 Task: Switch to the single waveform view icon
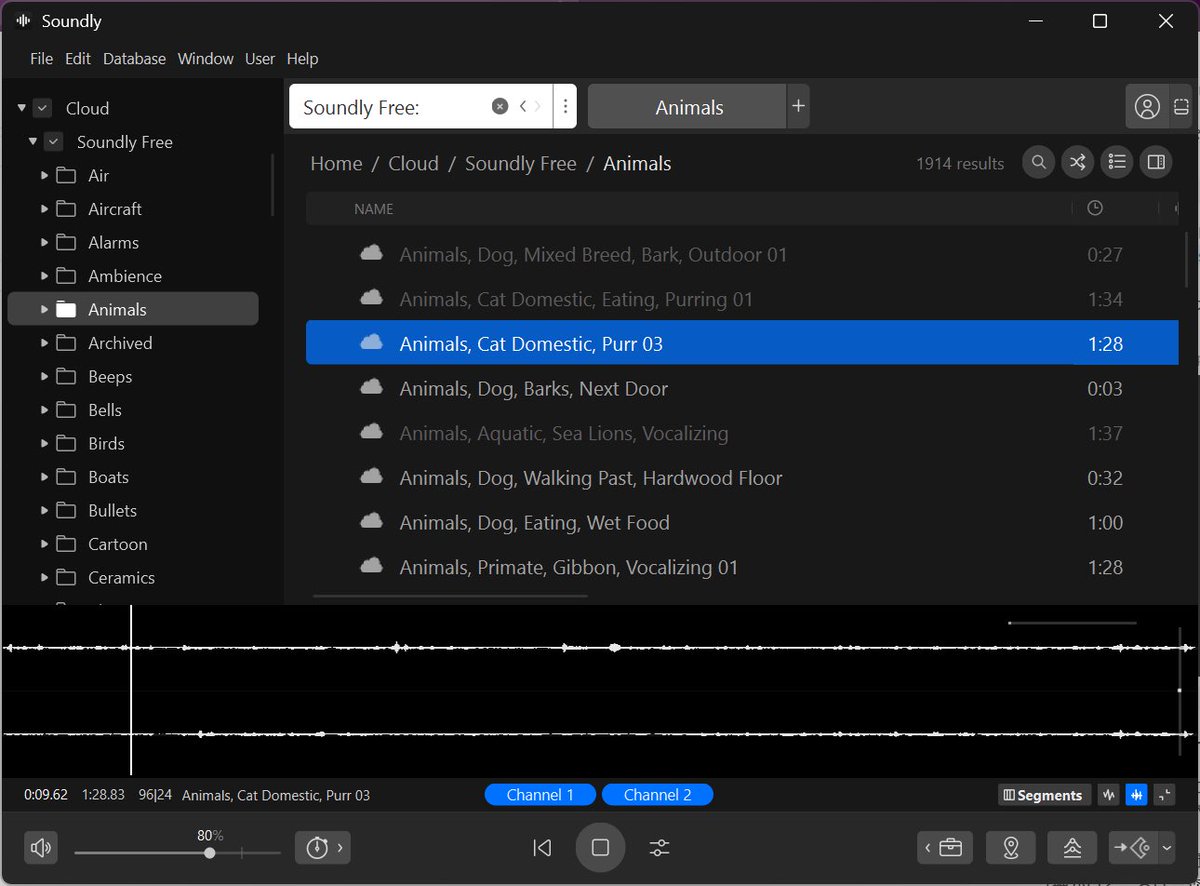pyautogui.click(x=1109, y=795)
